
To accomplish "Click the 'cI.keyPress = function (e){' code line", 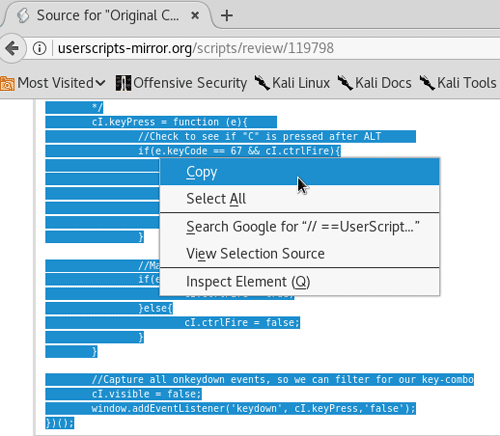I will [169, 122].
